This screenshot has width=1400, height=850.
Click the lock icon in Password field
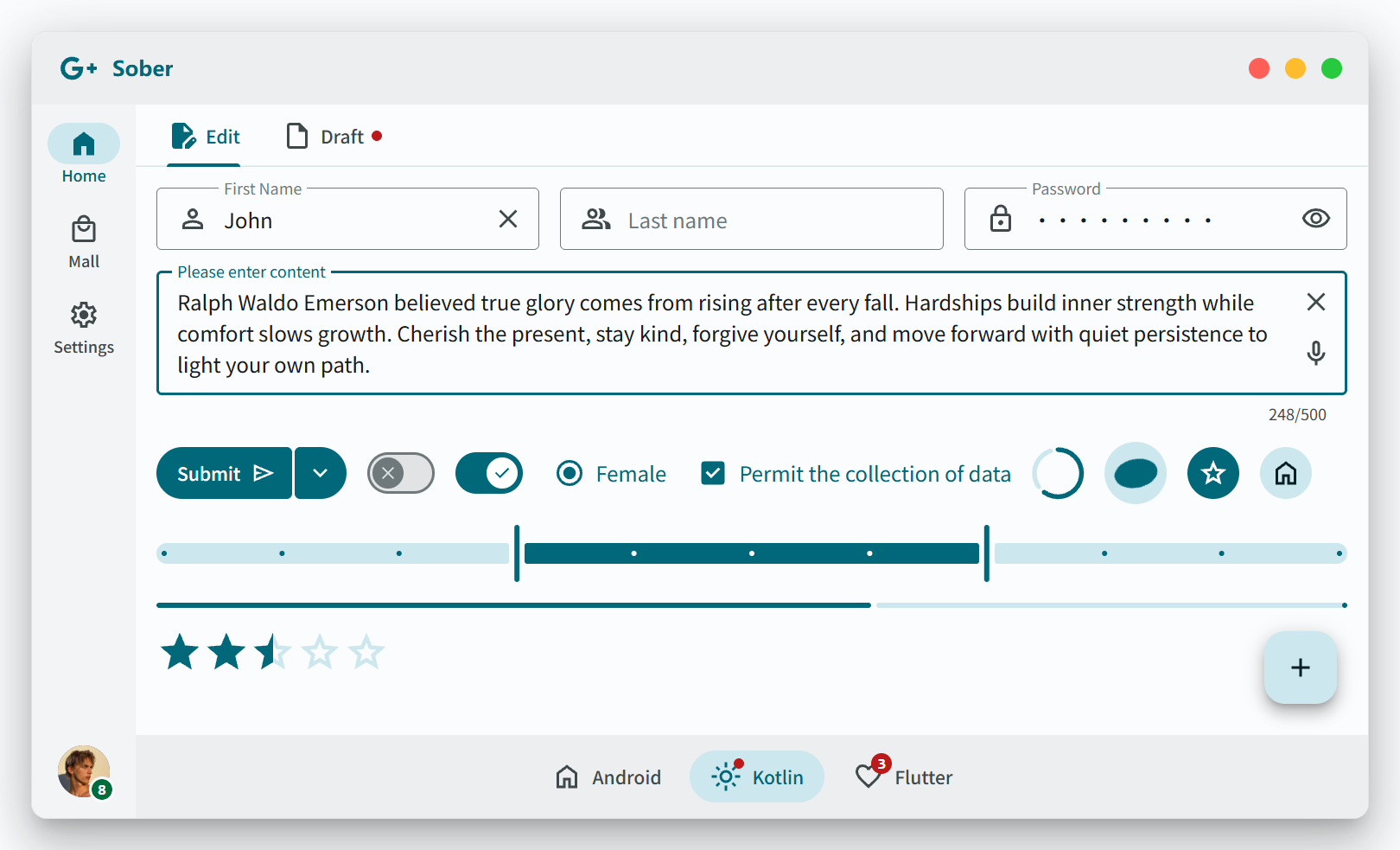tap(1001, 219)
